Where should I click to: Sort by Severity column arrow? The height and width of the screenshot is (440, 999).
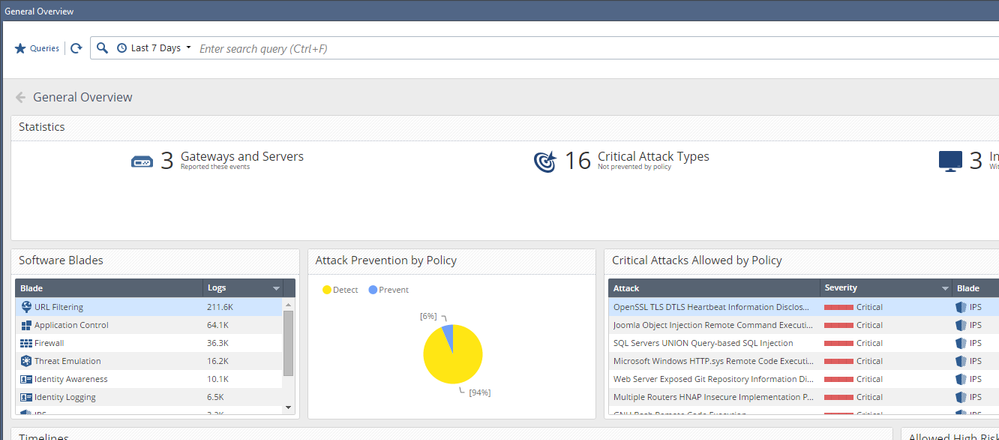(x=941, y=288)
